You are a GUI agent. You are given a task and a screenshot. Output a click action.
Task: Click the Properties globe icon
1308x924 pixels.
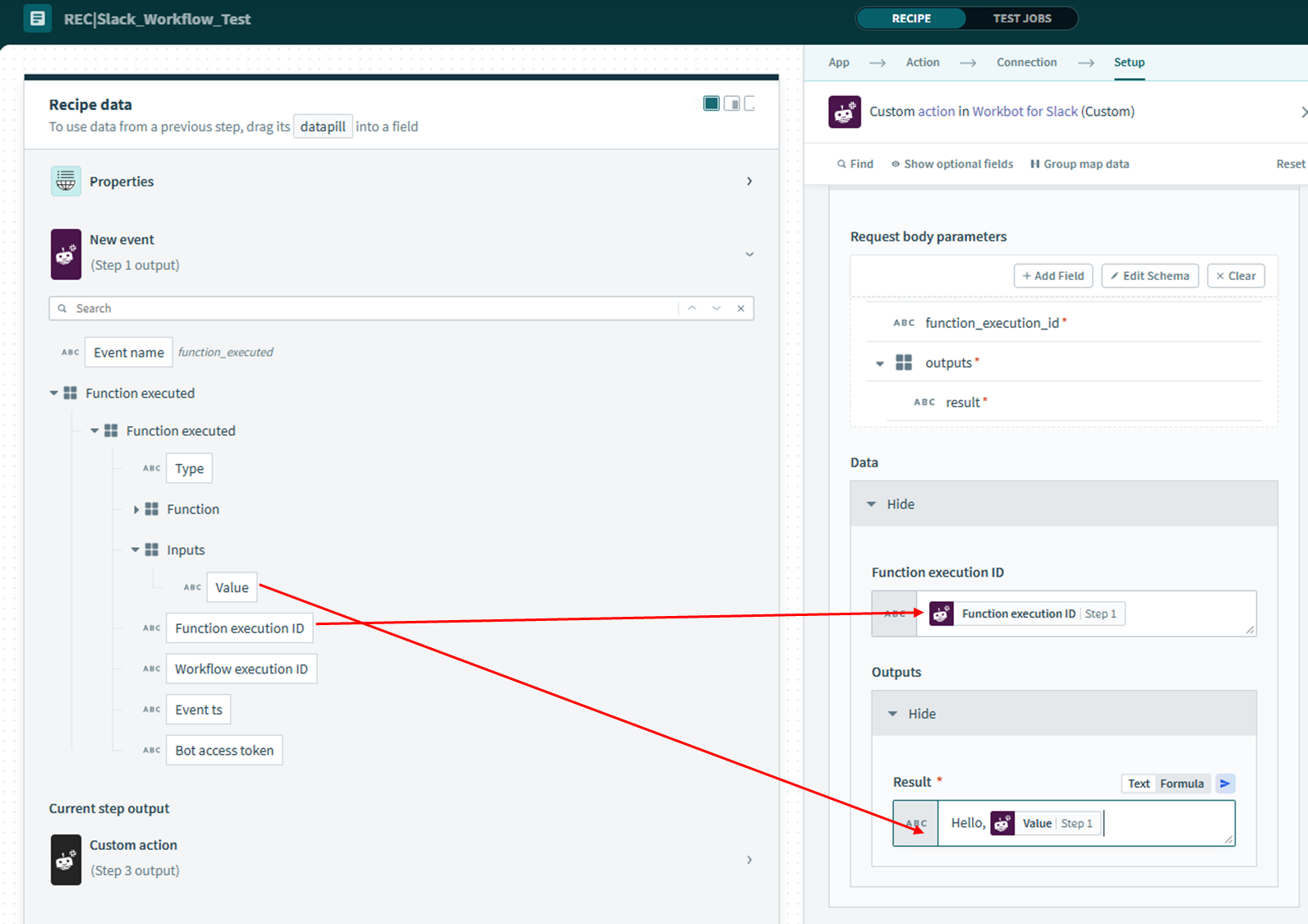tap(66, 182)
